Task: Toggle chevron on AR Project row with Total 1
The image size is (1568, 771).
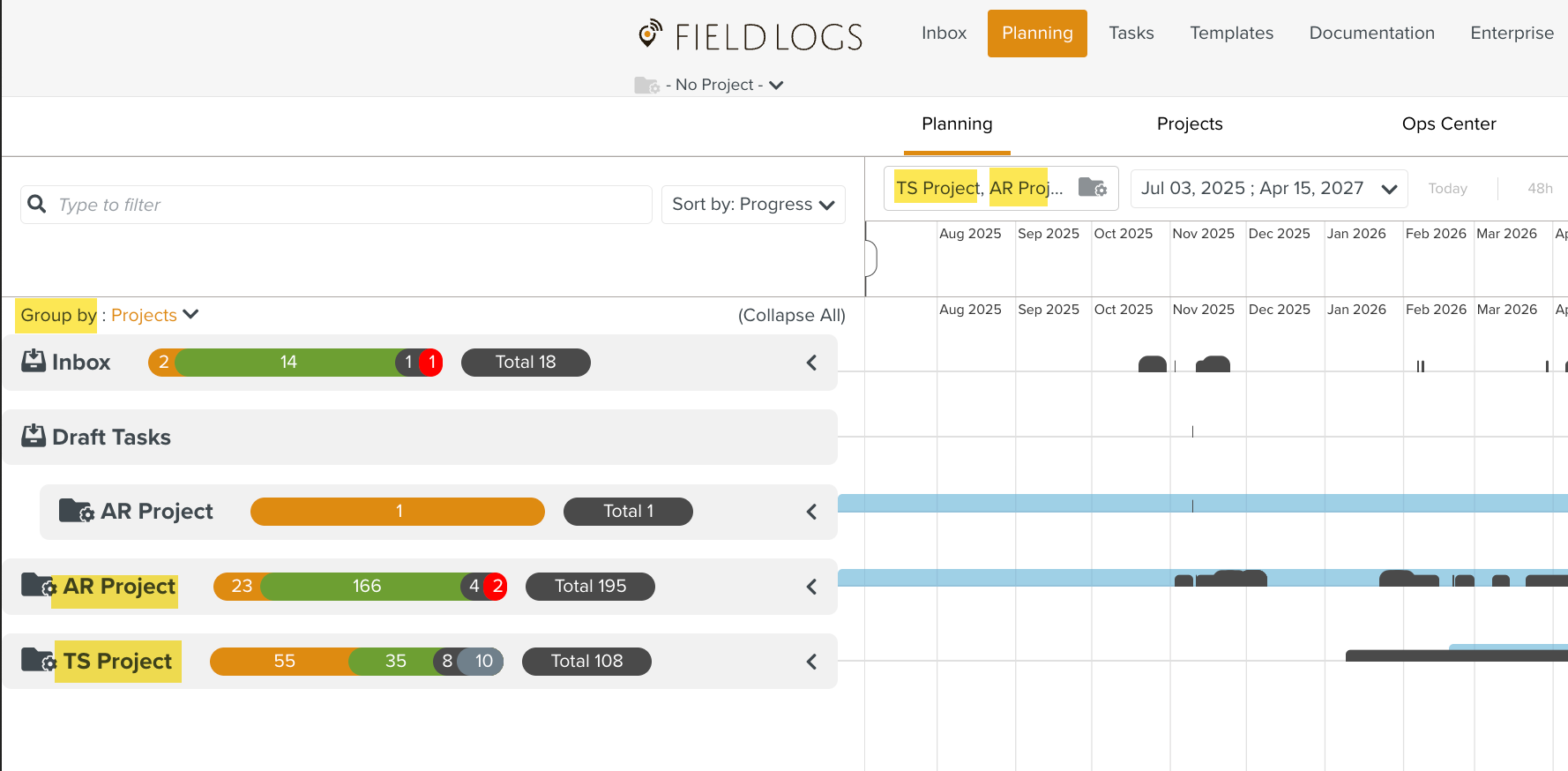Action: tap(811, 512)
